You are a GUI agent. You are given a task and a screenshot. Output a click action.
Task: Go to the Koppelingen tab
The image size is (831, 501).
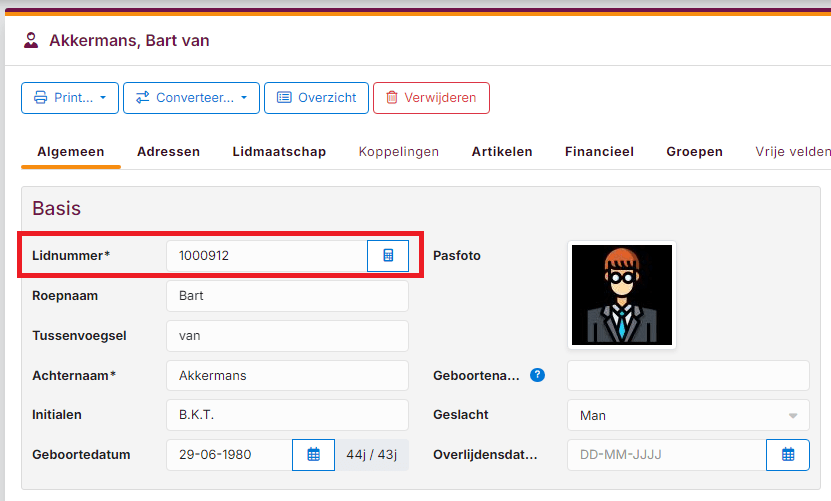(399, 152)
